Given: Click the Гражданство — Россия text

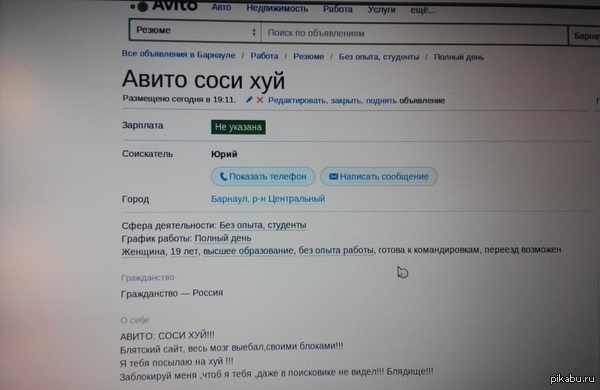Looking at the screenshot, I should [172, 294].
